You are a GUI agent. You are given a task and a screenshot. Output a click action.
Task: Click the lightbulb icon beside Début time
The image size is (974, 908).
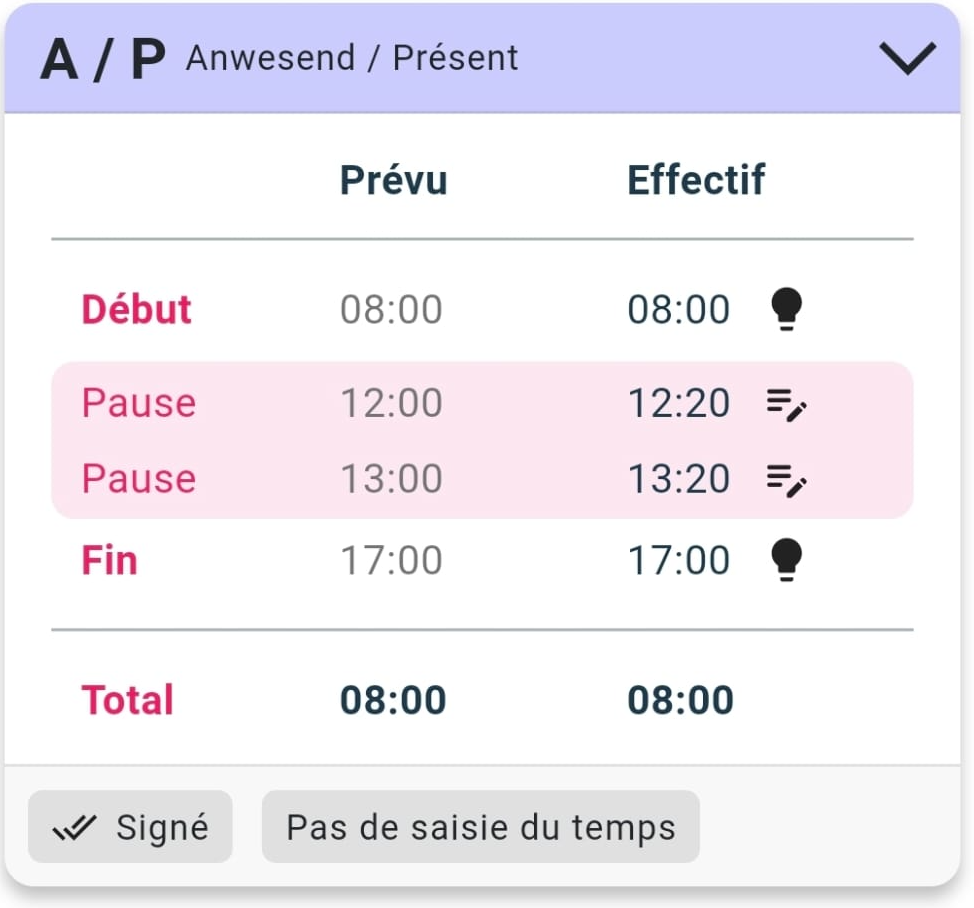coord(787,309)
